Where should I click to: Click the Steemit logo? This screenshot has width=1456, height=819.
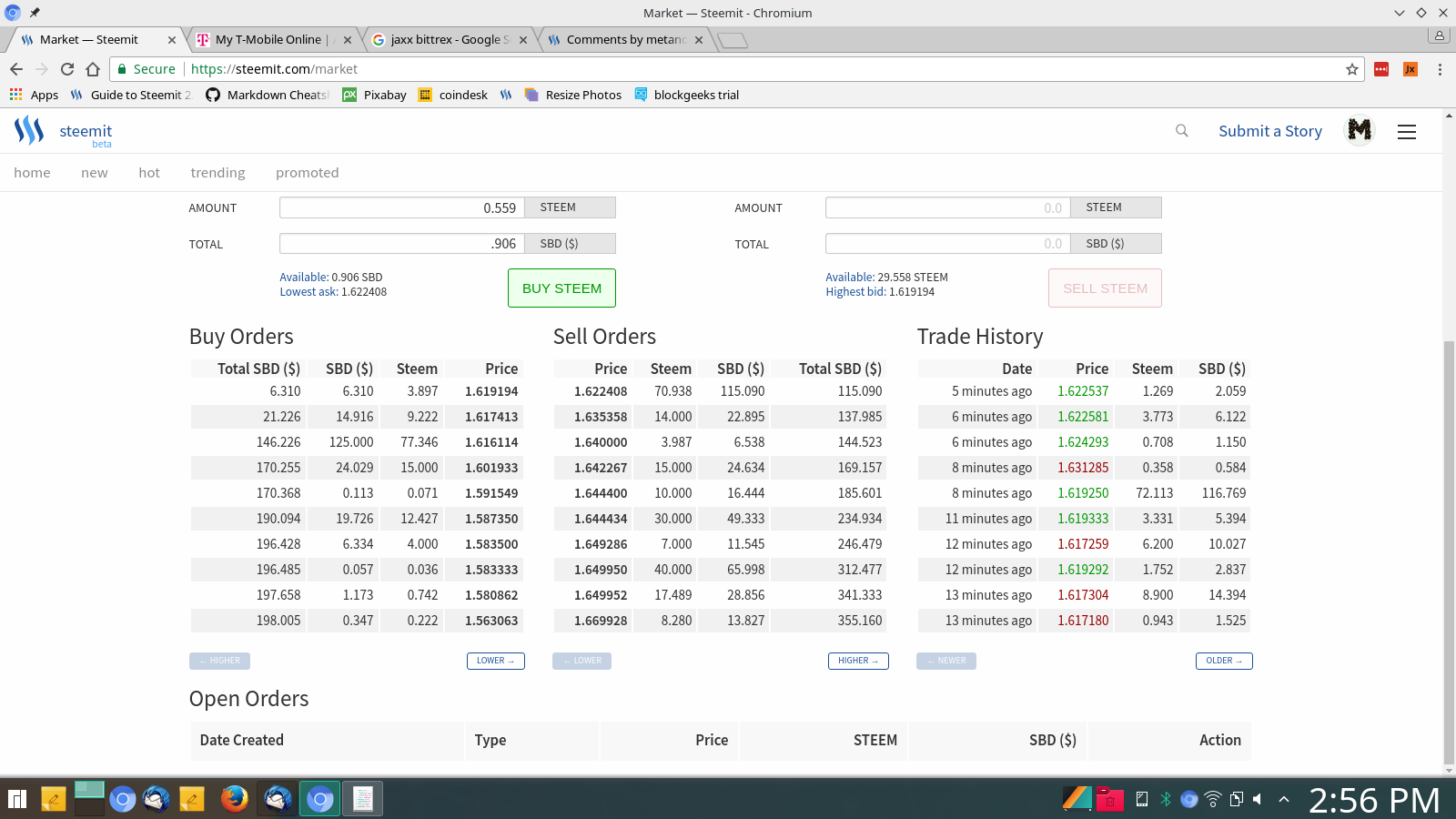pyautogui.click(x=63, y=132)
